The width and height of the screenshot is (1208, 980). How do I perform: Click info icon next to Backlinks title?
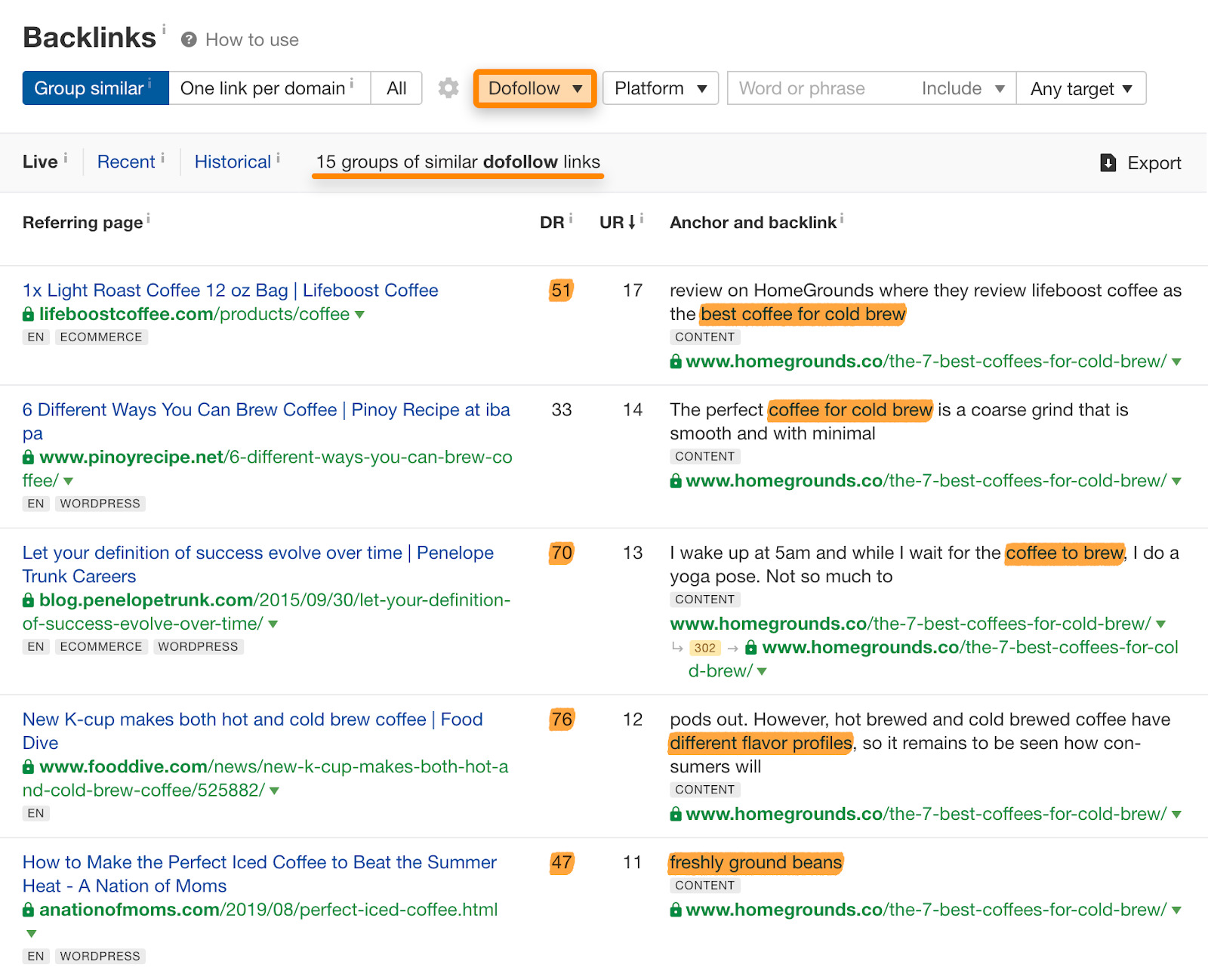click(164, 29)
